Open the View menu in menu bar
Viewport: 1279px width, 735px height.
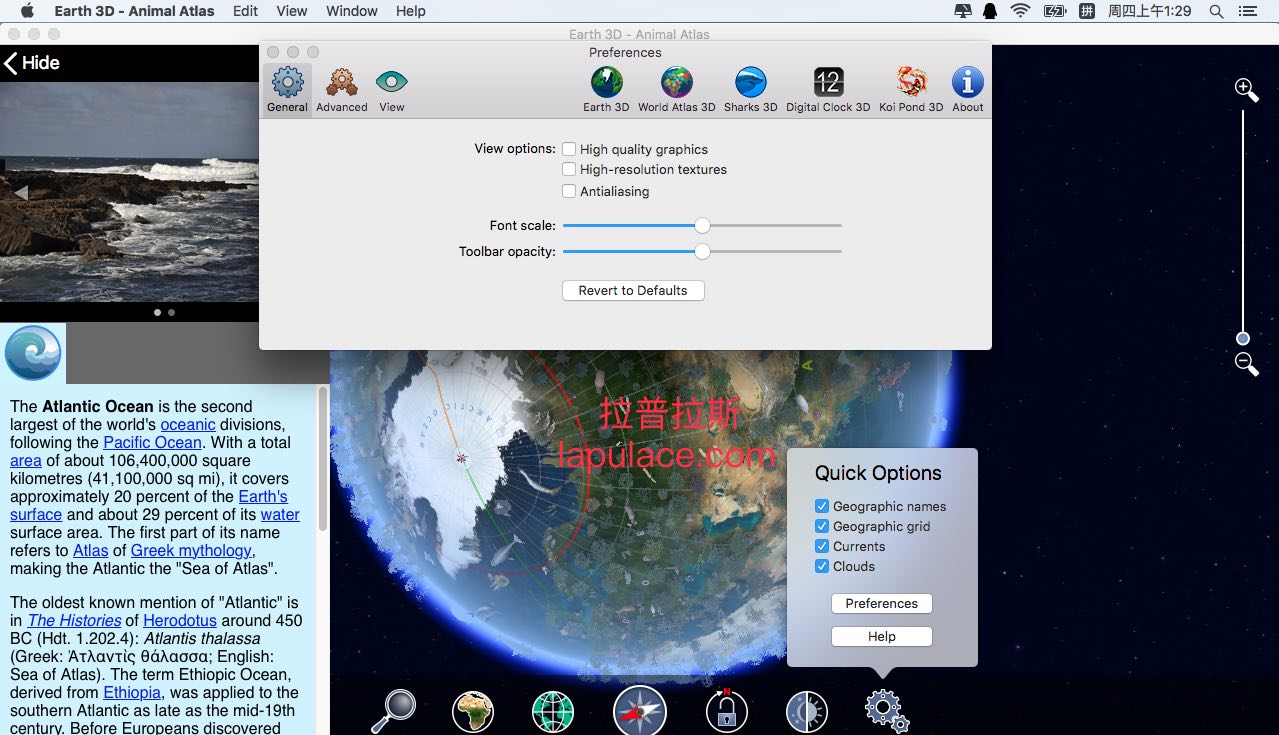point(291,11)
